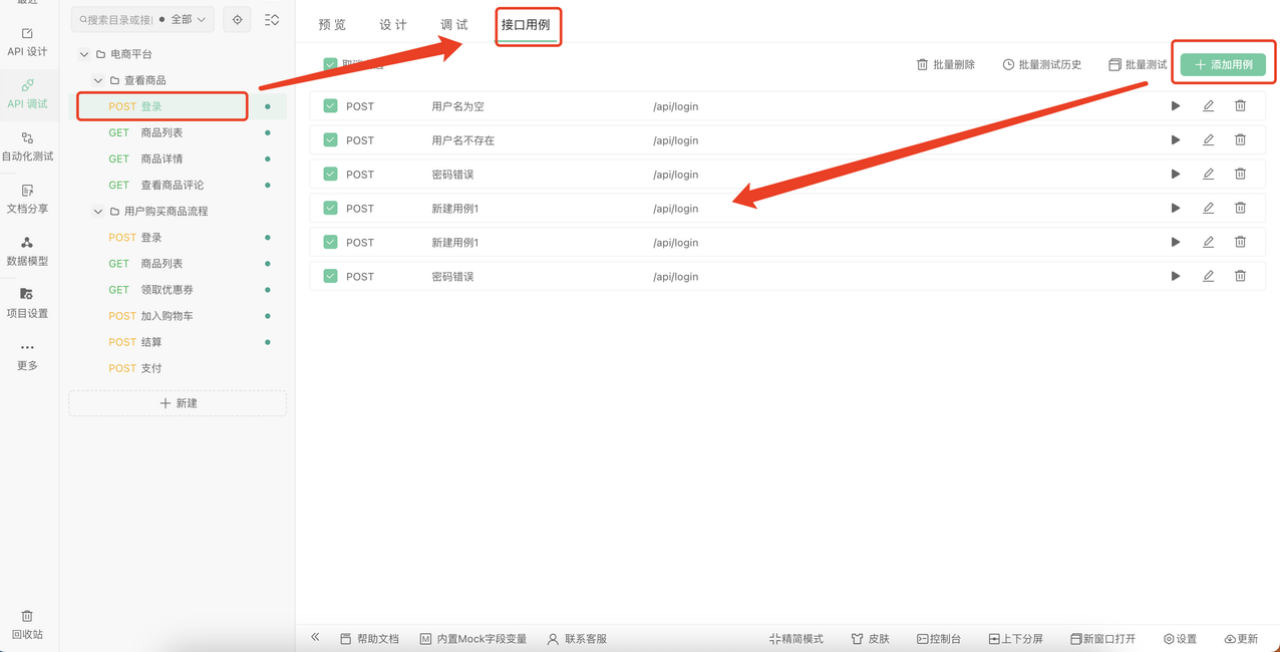This screenshot has width=1280, height=652.
Task: Toggle 上下分屏 layout
Action: tap(1016, 638)
